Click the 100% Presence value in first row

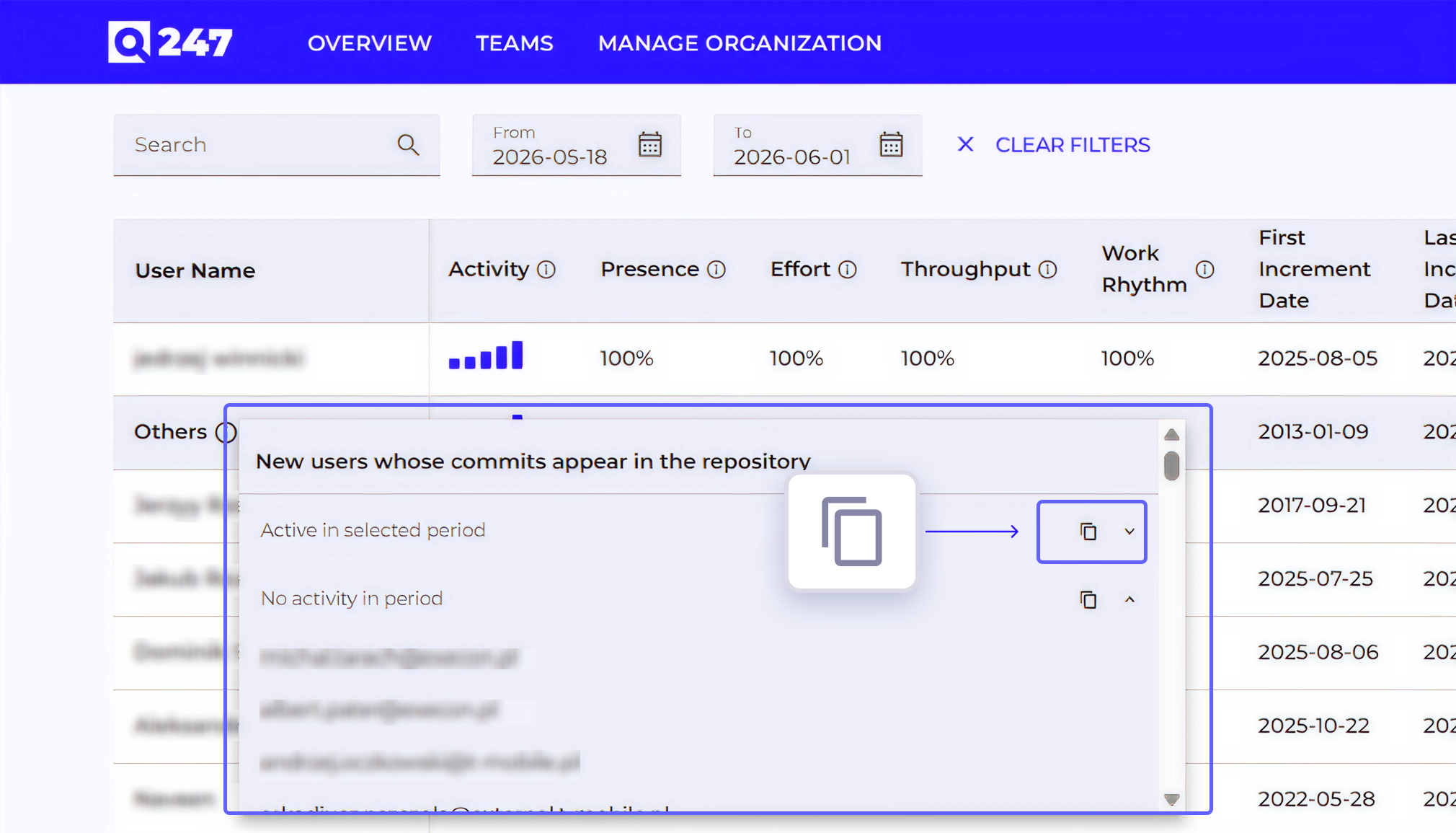[626, 358]
